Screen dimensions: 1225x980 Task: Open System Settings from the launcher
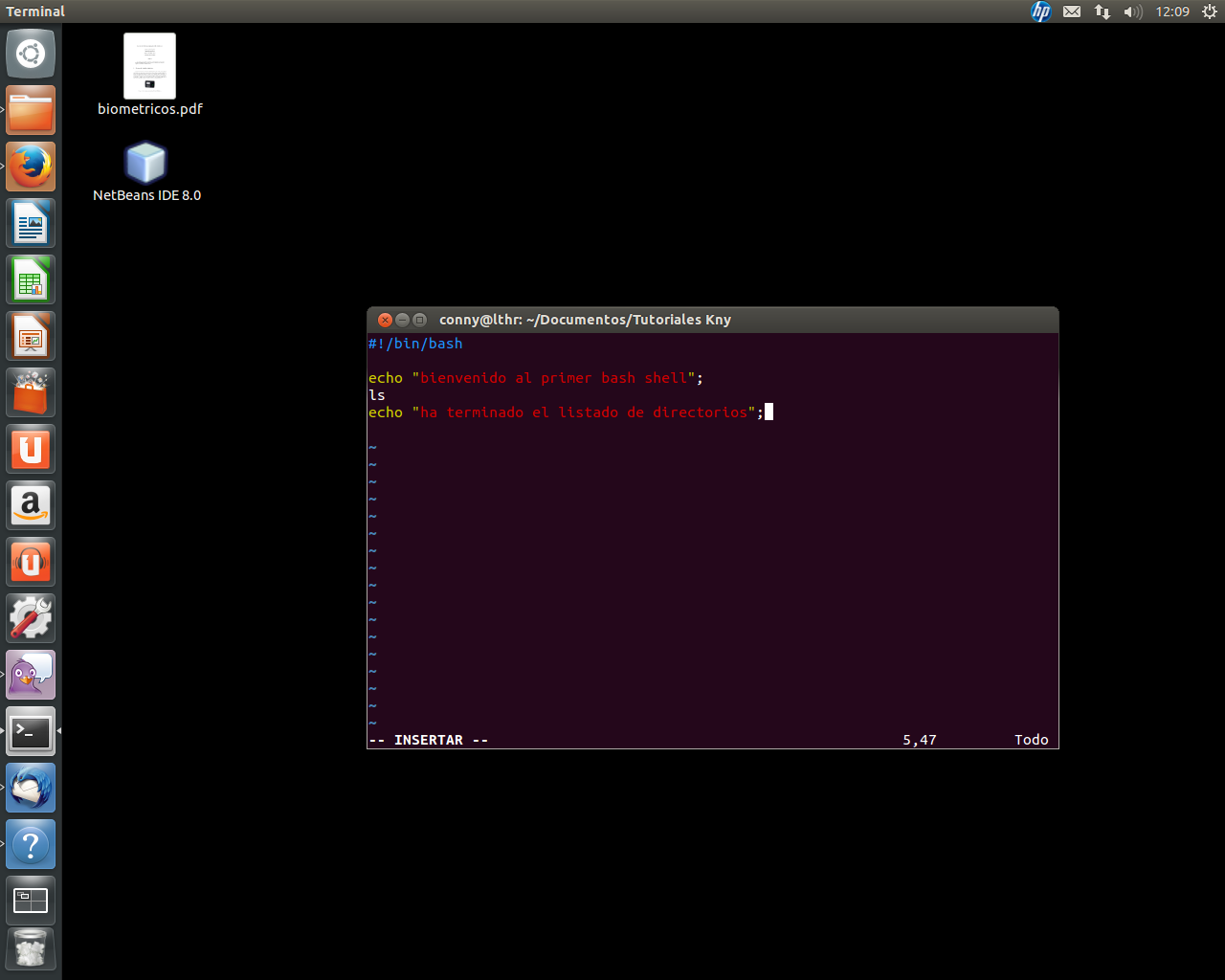(31, 617)
